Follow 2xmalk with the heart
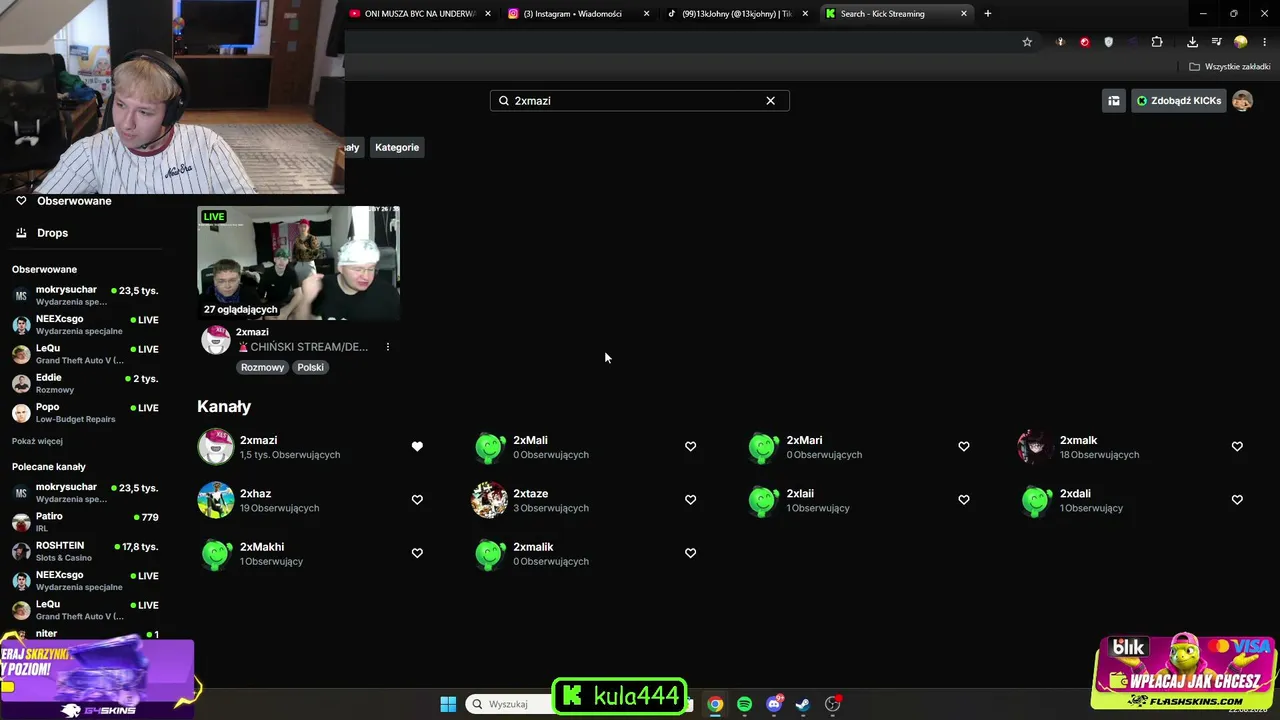Screen dimensions: 1280x720 tap(1237, 447)
